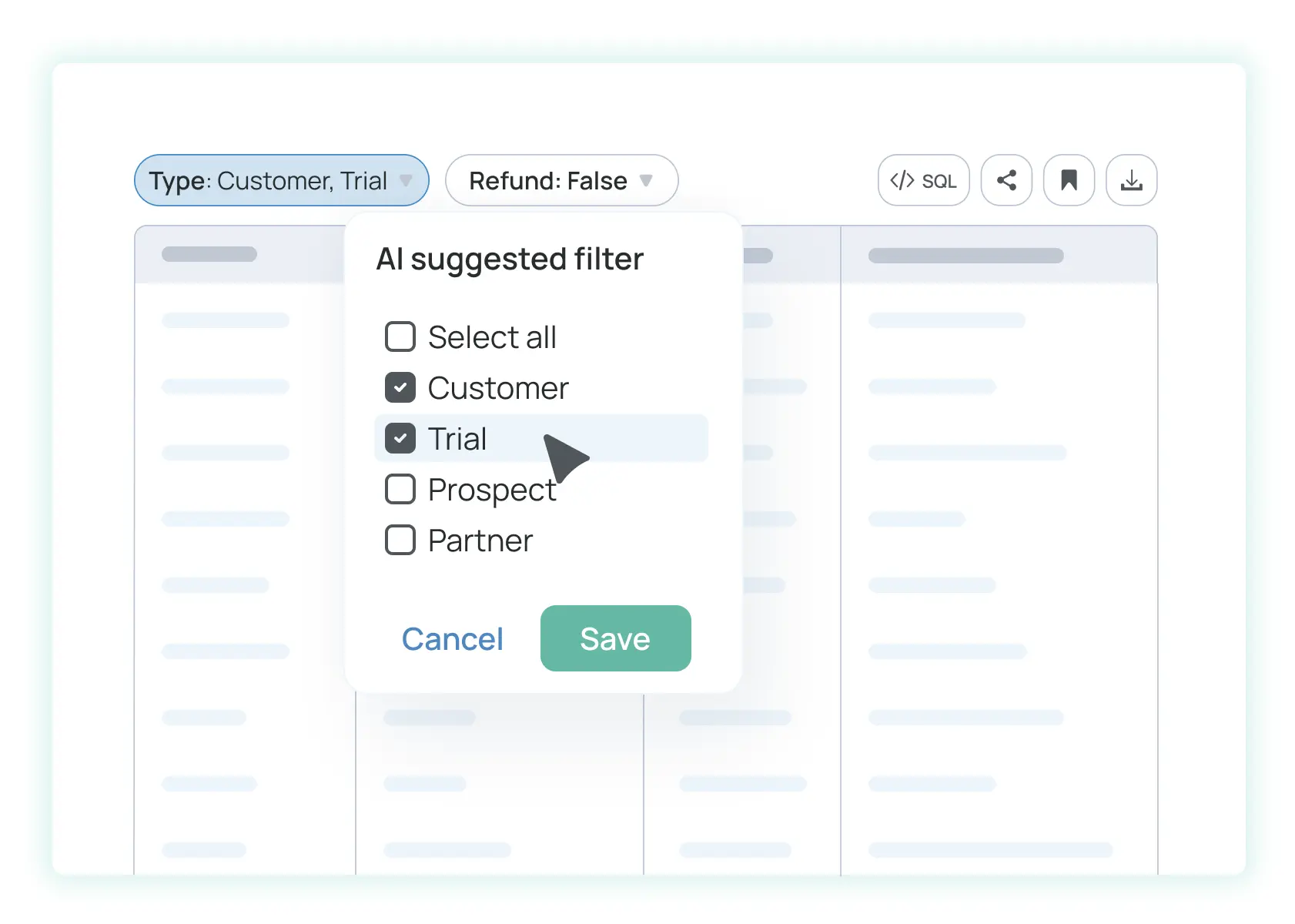
Task: Click the download export icon
Action: click(x=1131, y=180)
